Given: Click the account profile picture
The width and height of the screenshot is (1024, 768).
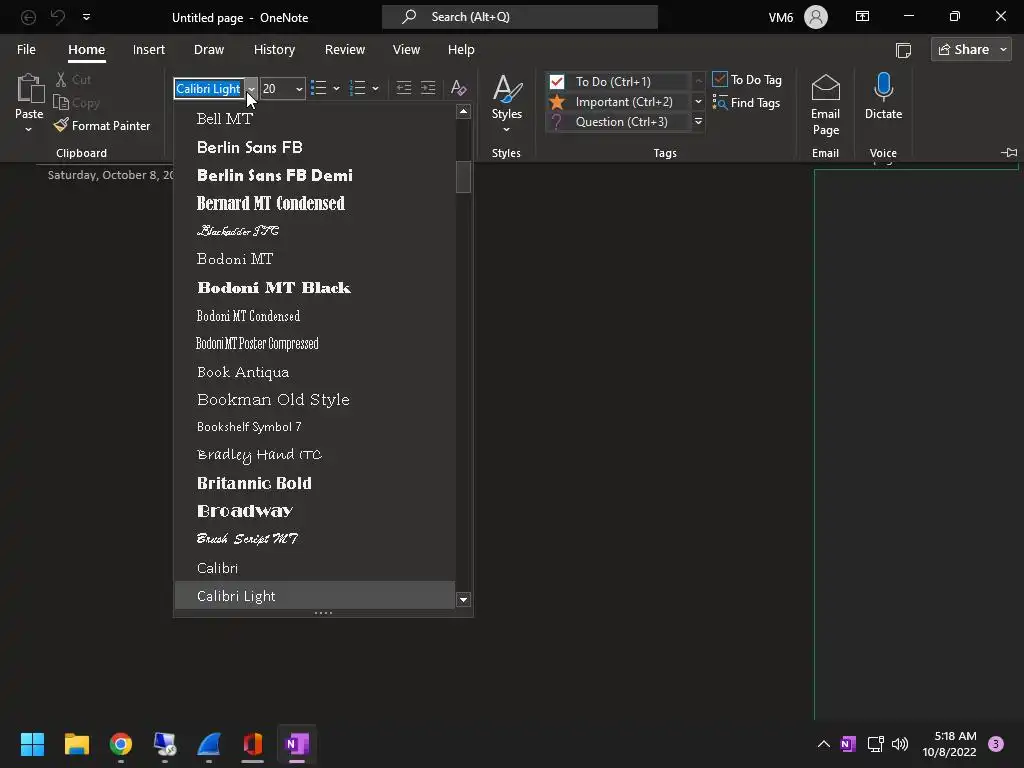Looking at the screenshot, I should coord(816,17).
